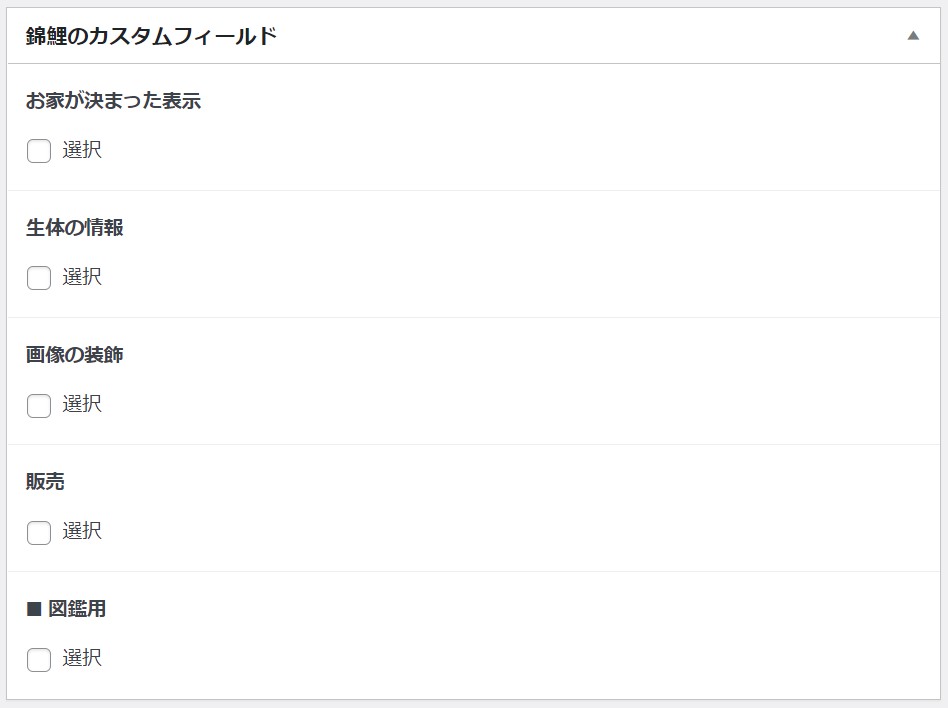The height and width of the screenshot is (708, 948).
Task: Enable the お家が決まった表示 checkbox
Action: [39, 151]
